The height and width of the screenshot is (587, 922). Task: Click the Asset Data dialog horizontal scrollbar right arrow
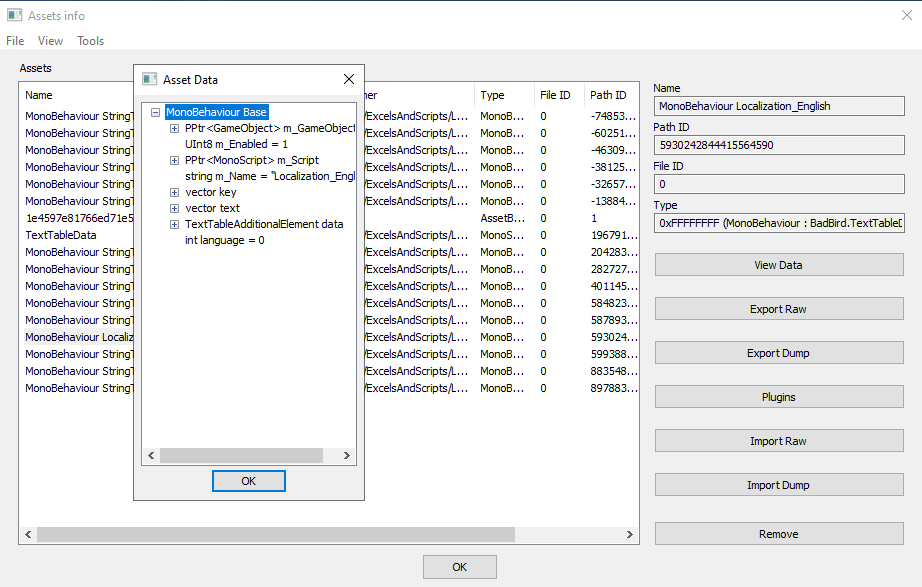coord(346,455)
